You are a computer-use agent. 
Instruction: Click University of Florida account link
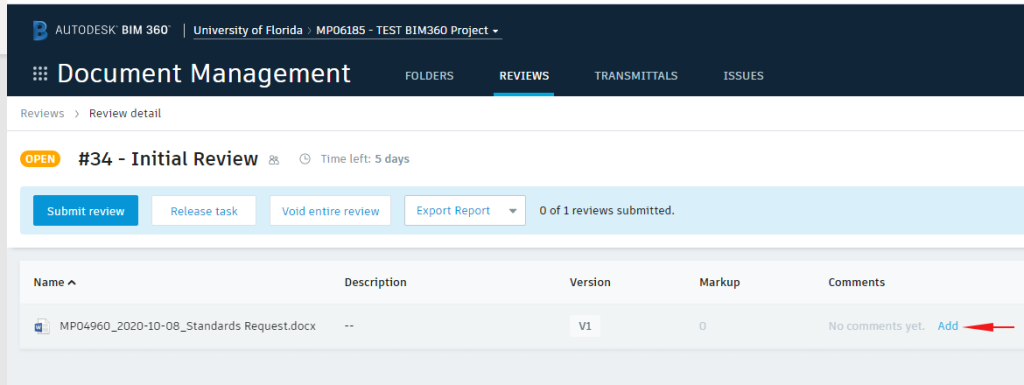[248, 30]
